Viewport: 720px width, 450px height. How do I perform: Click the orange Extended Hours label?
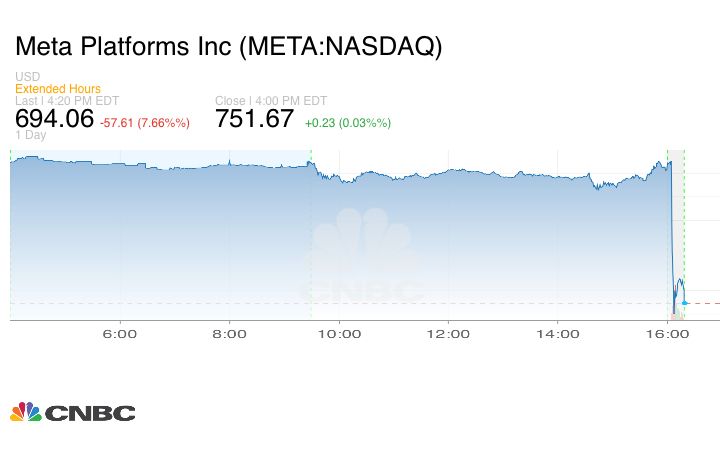[58, 89]
